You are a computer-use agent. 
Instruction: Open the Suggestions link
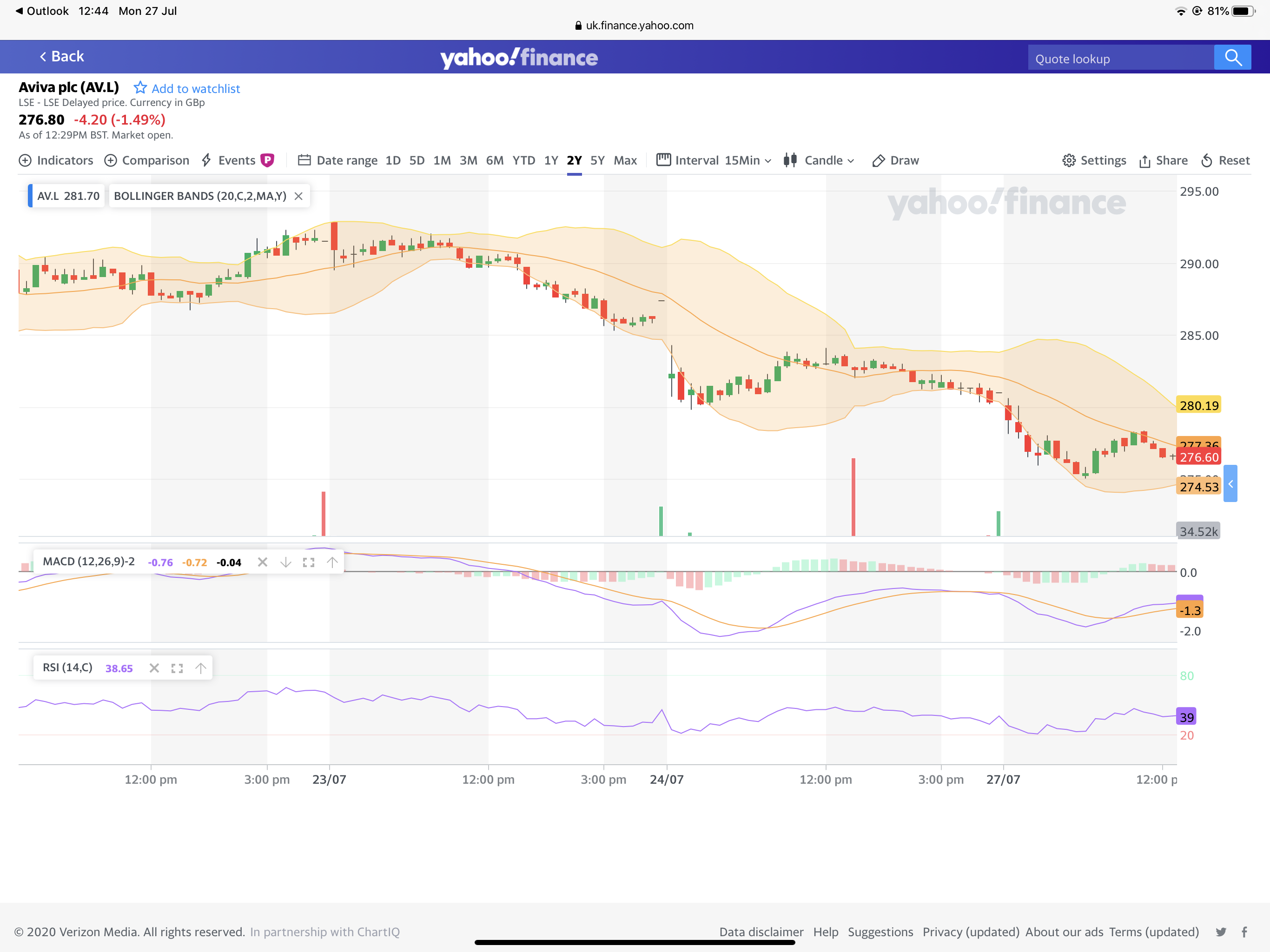pyautogui.click(x=880, y=932)
